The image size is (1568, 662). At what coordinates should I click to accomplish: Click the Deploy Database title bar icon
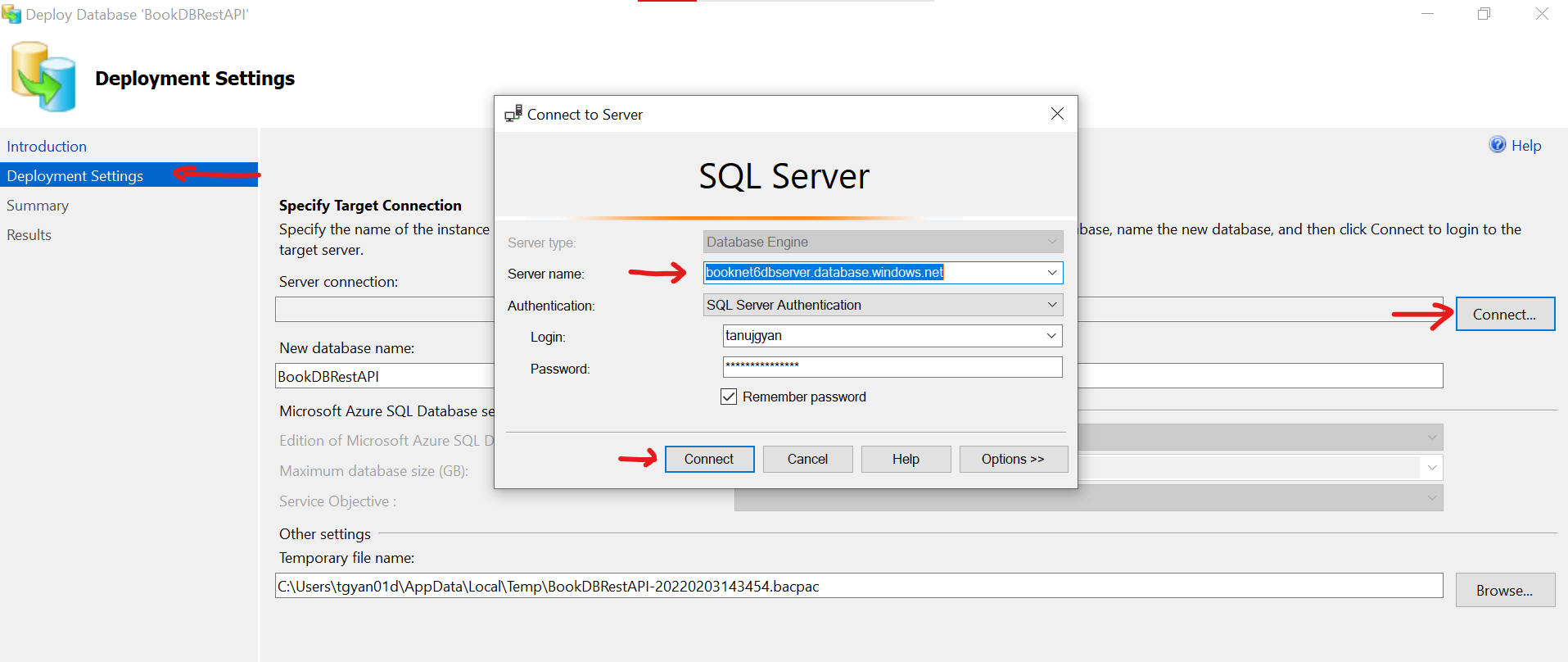(11, 14)
